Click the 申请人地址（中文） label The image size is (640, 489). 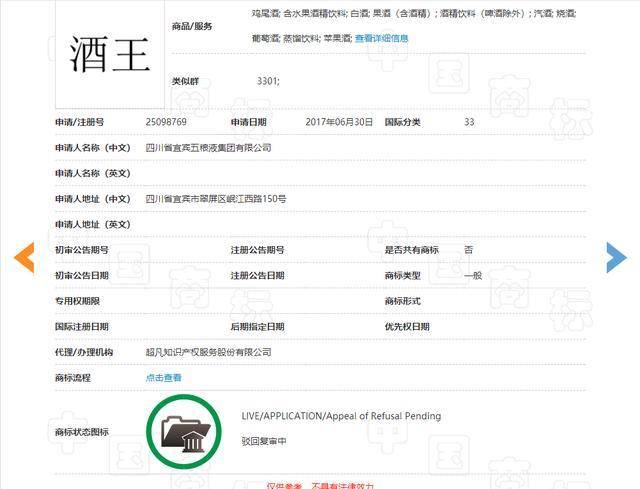coord(93,199)
